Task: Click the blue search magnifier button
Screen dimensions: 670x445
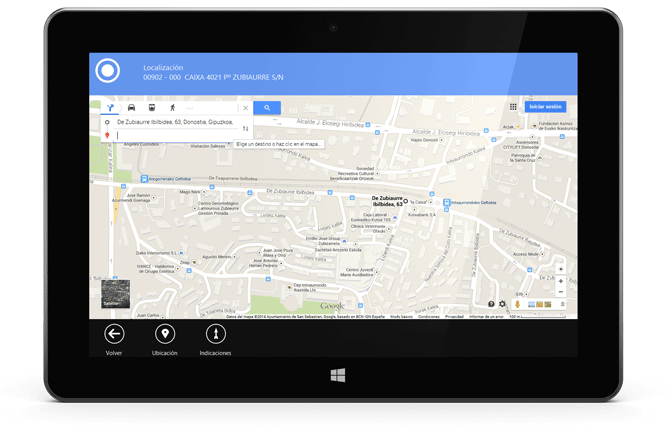Action: click(267, 108)
